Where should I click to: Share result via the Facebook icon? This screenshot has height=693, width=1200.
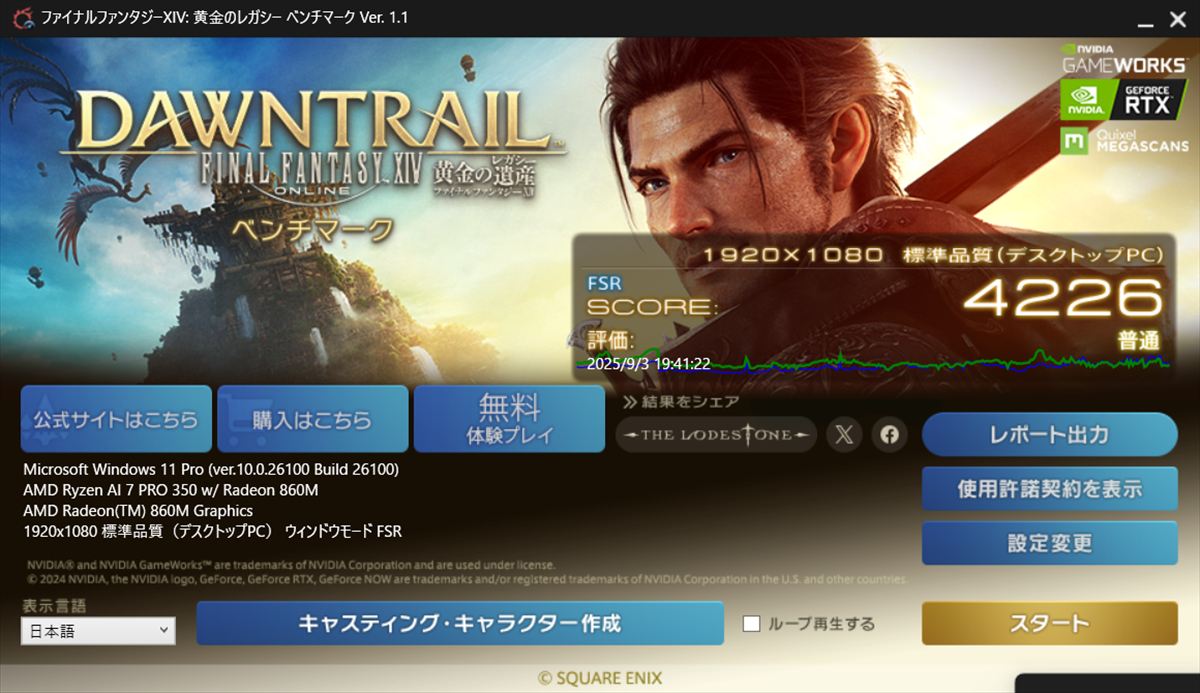(889, 435)
